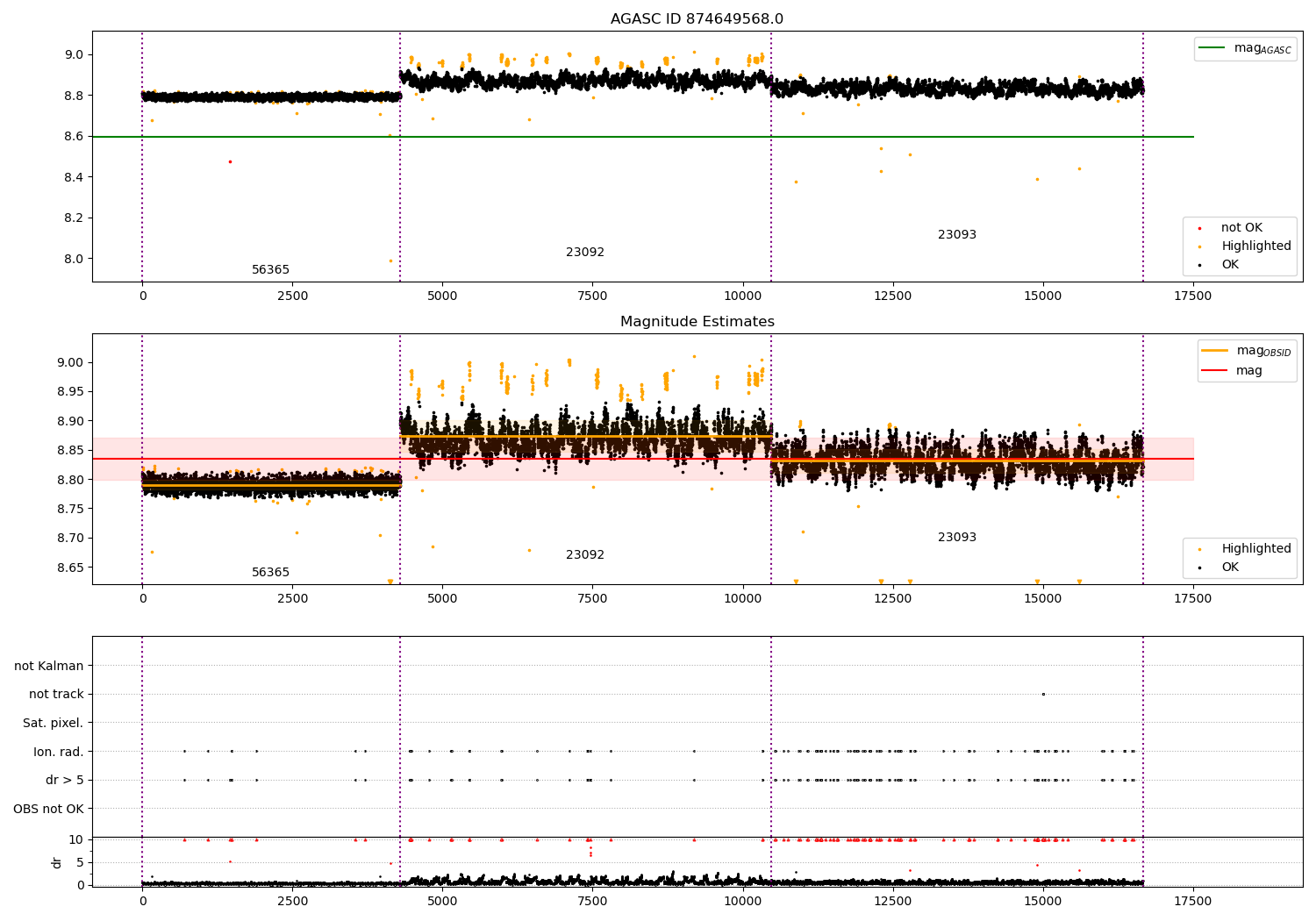Click the "Ion. rad." row label
1316x921 pixels.
pyautogui.click(x=59, y=752)
